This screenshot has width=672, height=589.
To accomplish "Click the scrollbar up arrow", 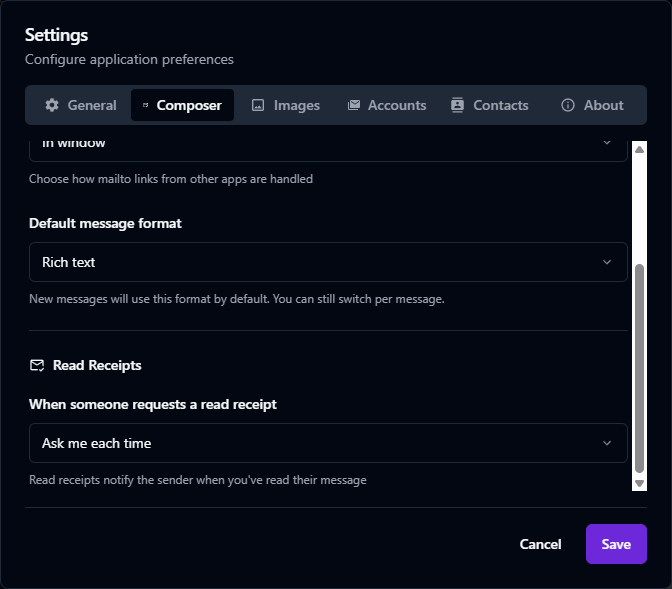I will [x=640, y=149].
